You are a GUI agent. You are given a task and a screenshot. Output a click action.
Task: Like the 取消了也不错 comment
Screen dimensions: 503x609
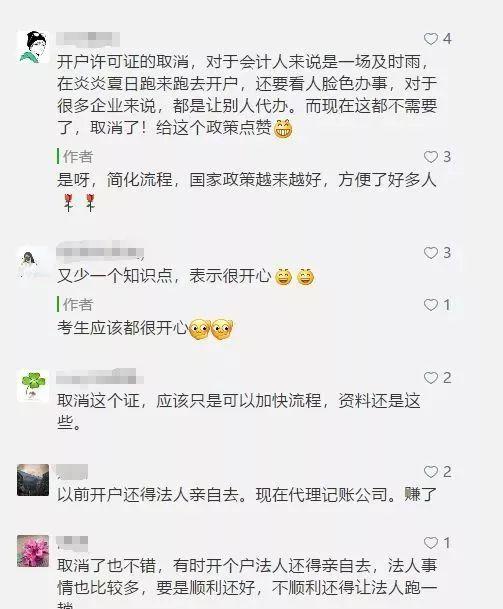pos(431,543)
